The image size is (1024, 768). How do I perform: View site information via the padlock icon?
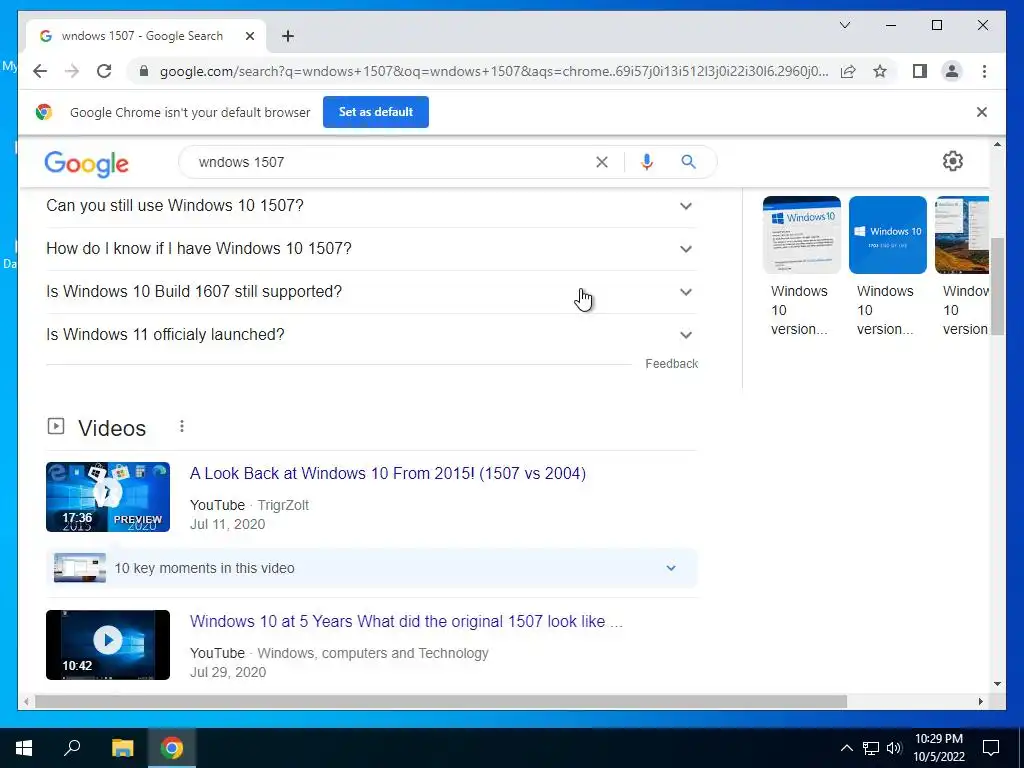(144, 71)
